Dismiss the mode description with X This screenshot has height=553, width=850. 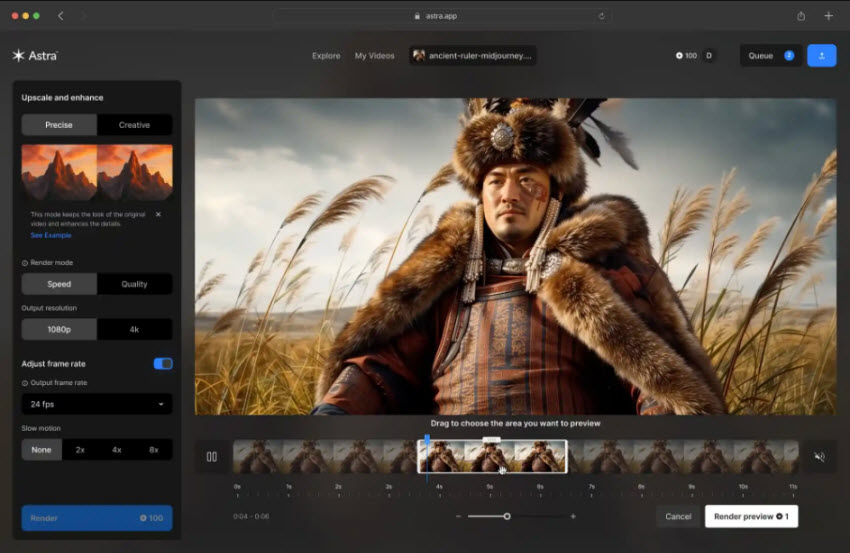pyautogui.click(x=158, y=214)
